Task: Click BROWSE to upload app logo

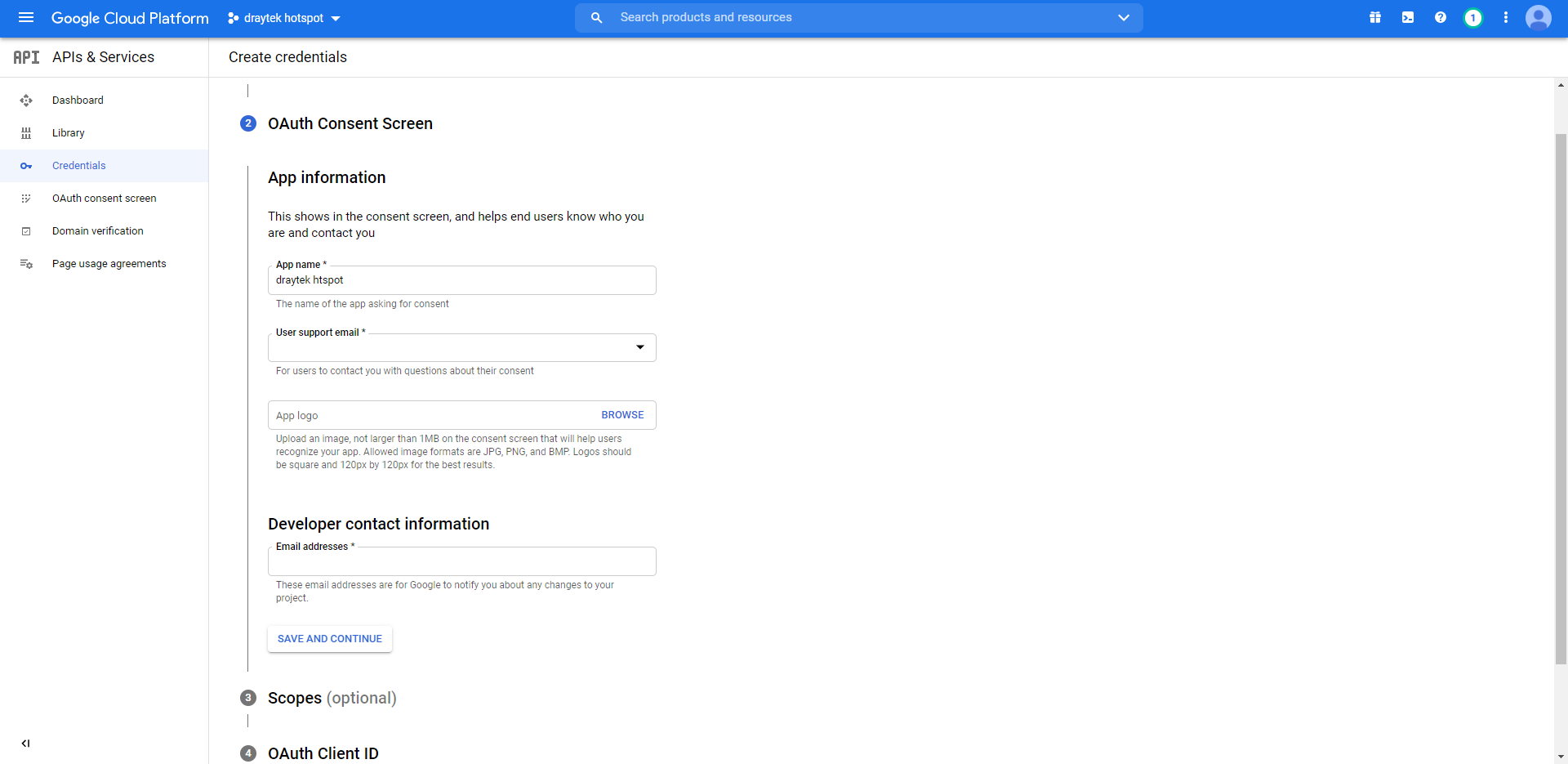Action: [622, 415]
